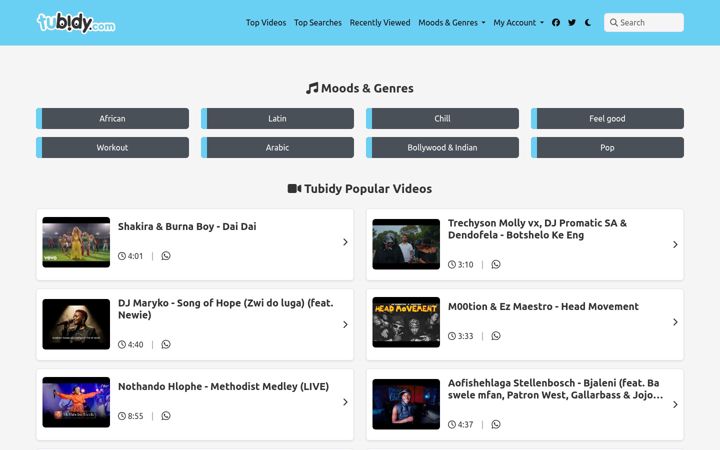Open Shakira & Burna Boy Dai Dai thumbnail
Image resolution: width=720 pixels, height=450 pixels.
click(76, 242)
